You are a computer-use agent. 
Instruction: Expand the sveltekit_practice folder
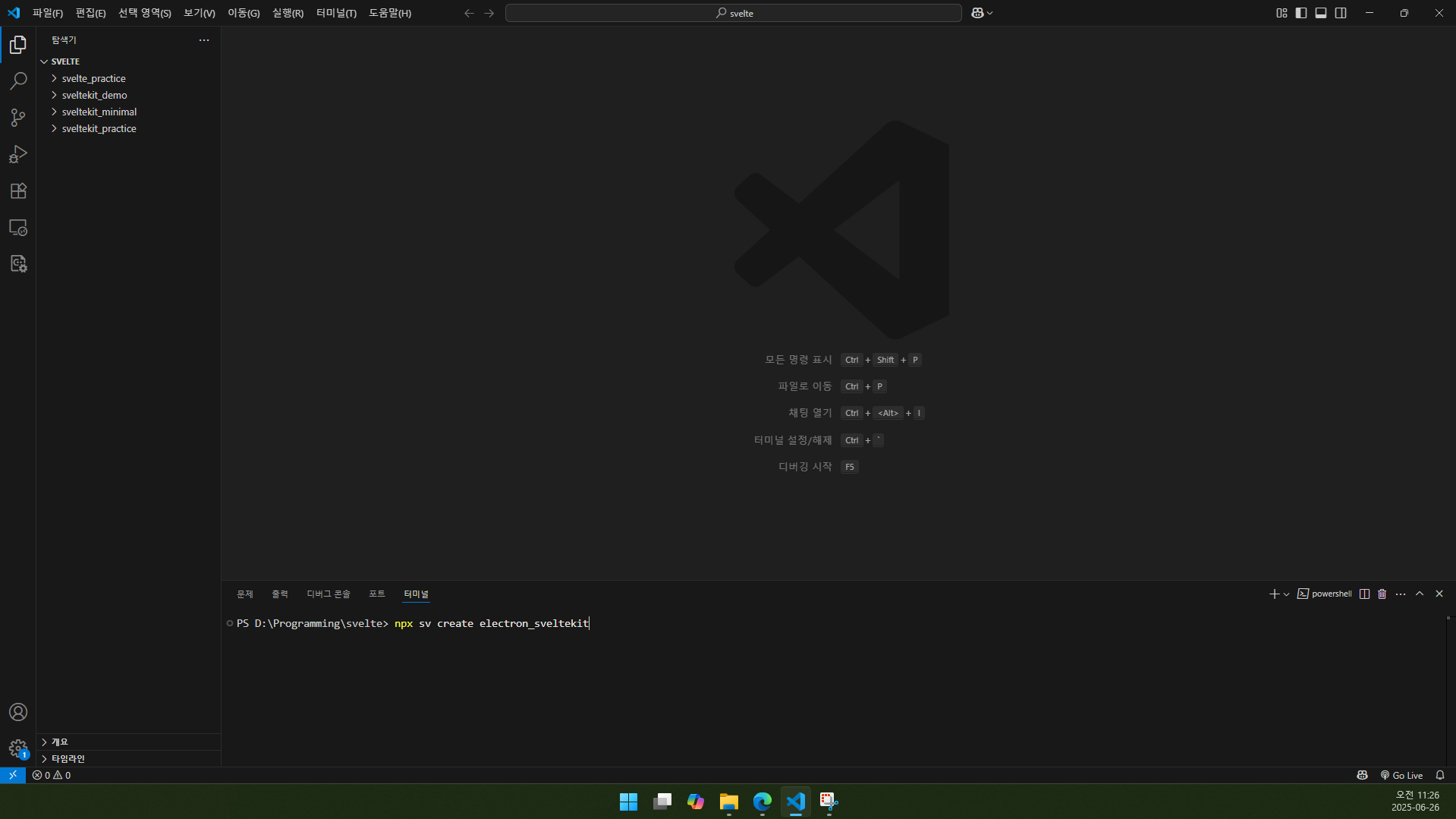(x=129, y=128)
